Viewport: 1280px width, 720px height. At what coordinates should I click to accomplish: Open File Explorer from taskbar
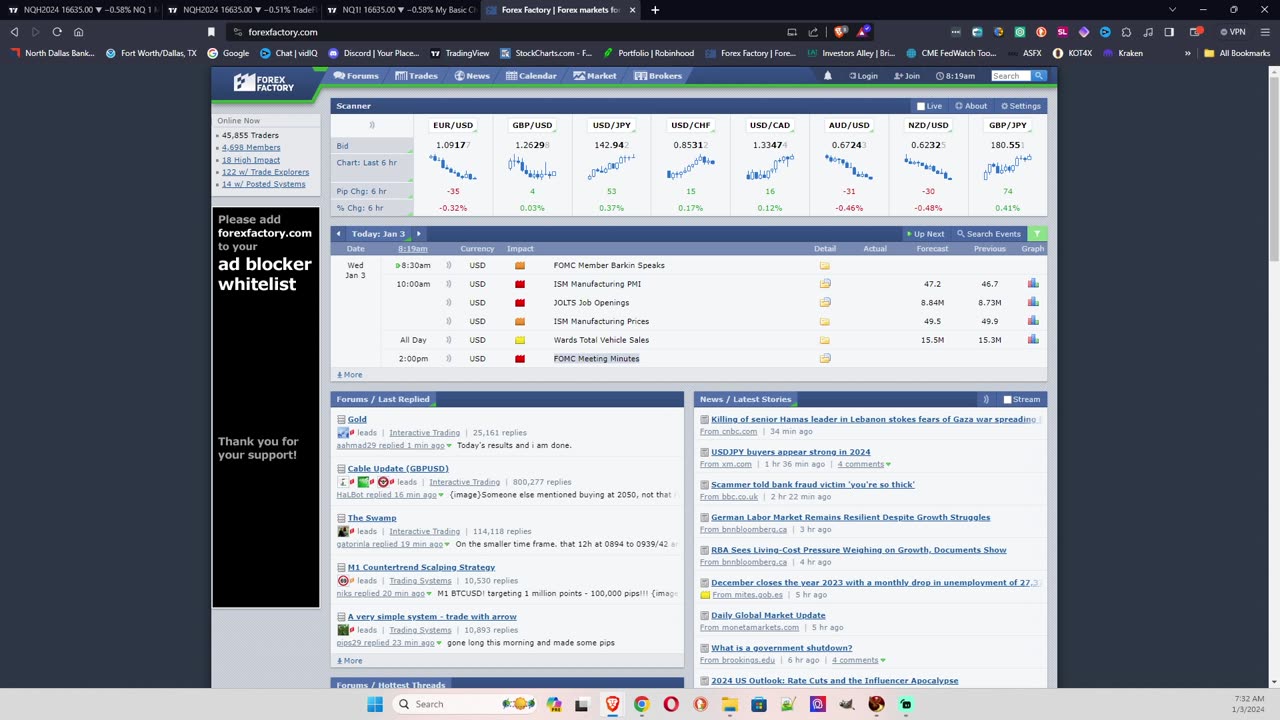[730, 704]
